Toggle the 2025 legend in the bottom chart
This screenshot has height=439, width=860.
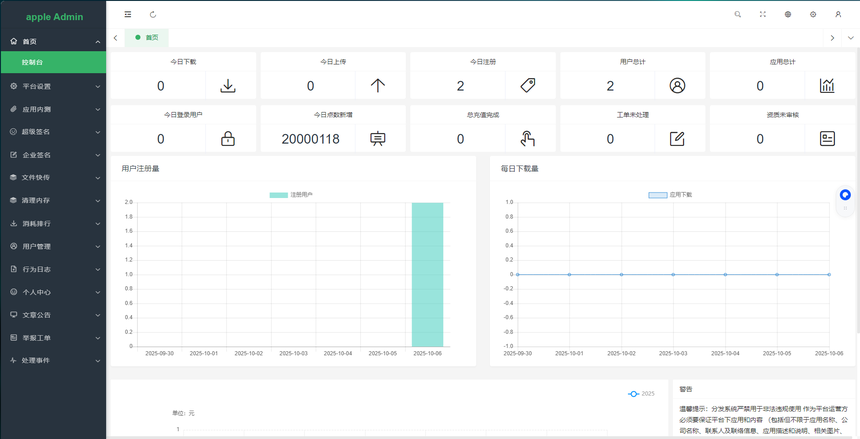[641, 394]
